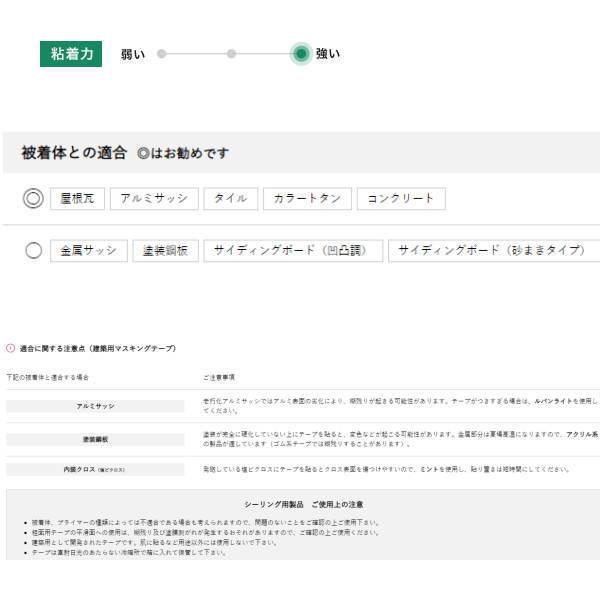600x600 pixels.
Task: Select the 屋根瓦 tag
Action: click(77, 199)
